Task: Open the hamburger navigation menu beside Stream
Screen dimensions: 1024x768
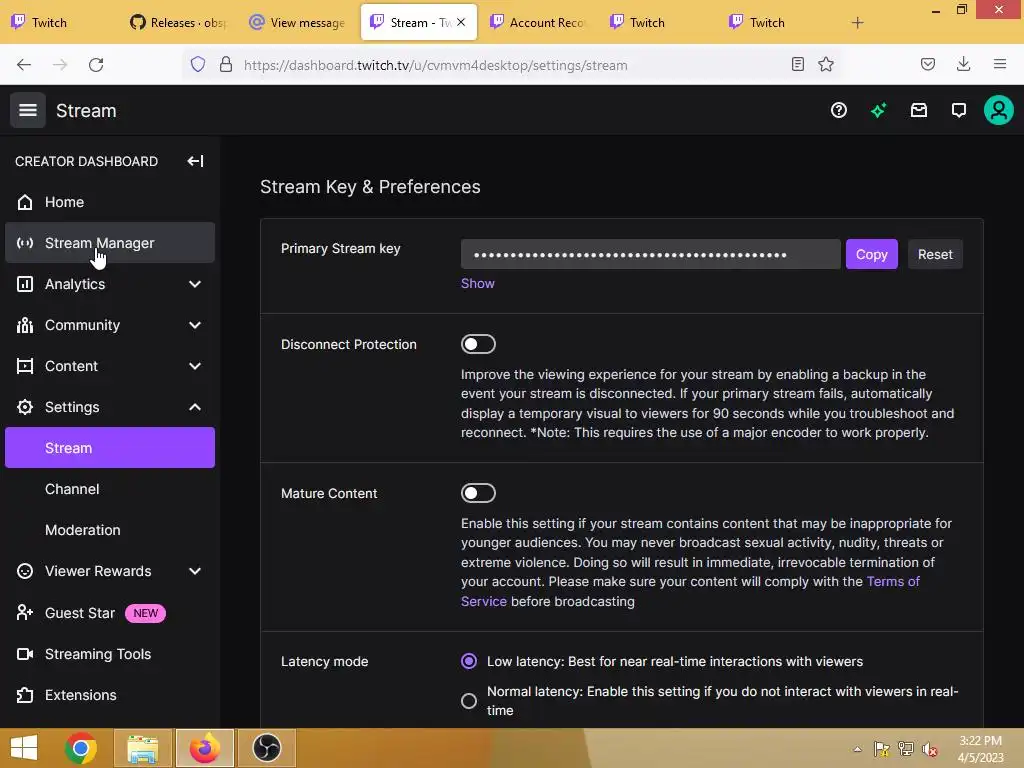Action: coord(27,110)
